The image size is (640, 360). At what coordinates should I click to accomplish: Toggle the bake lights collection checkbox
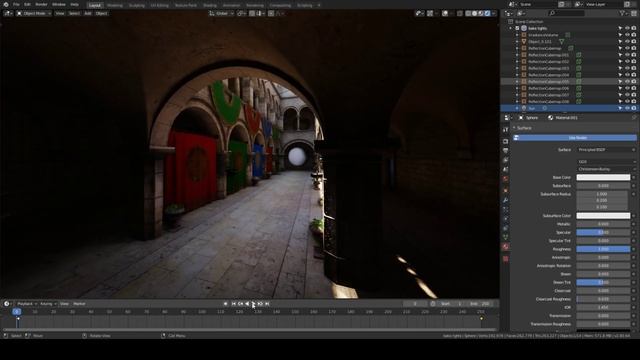coord(517,28)
